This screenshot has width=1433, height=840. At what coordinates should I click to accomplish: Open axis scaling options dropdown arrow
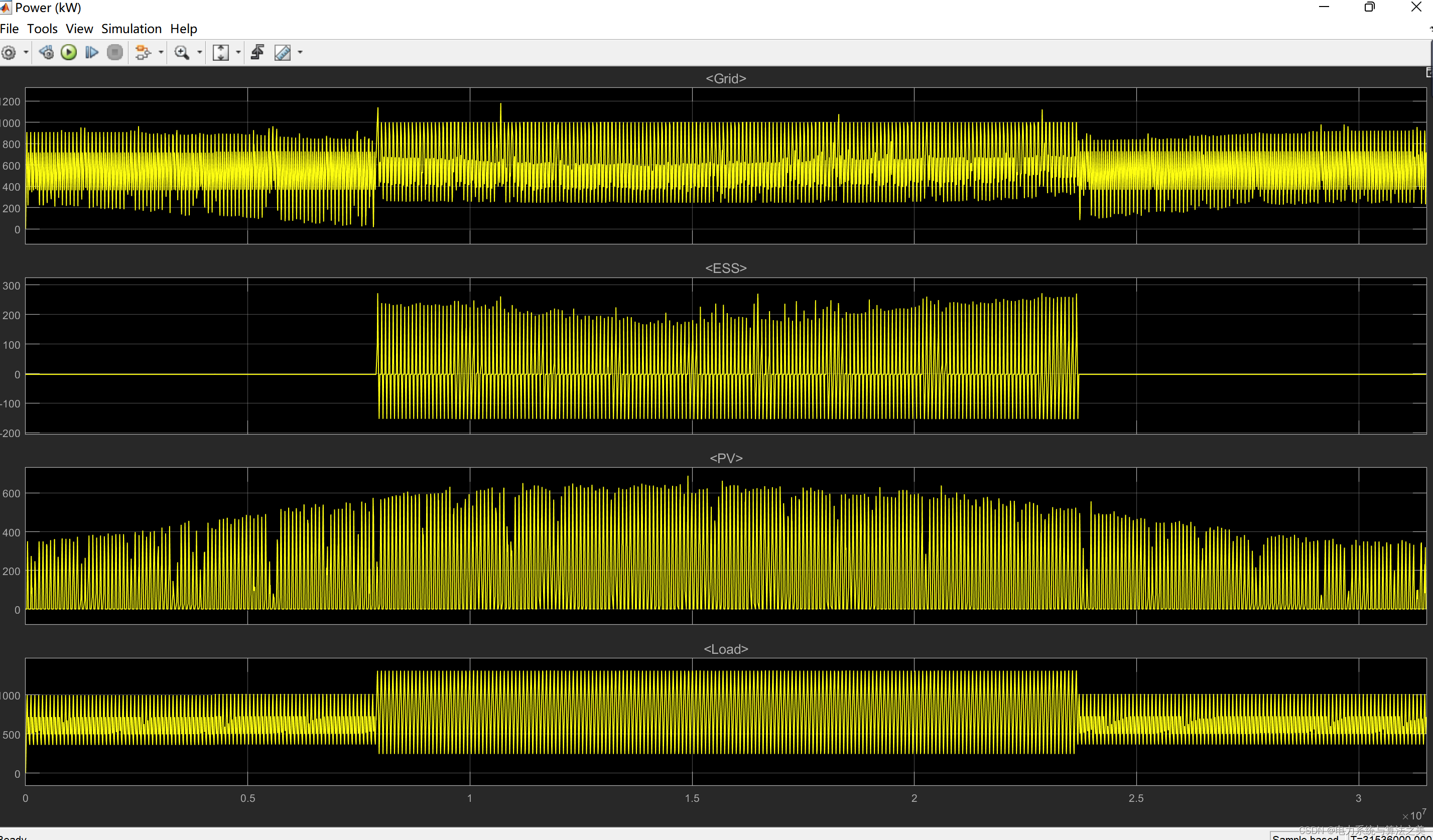[x=238, y=53]
